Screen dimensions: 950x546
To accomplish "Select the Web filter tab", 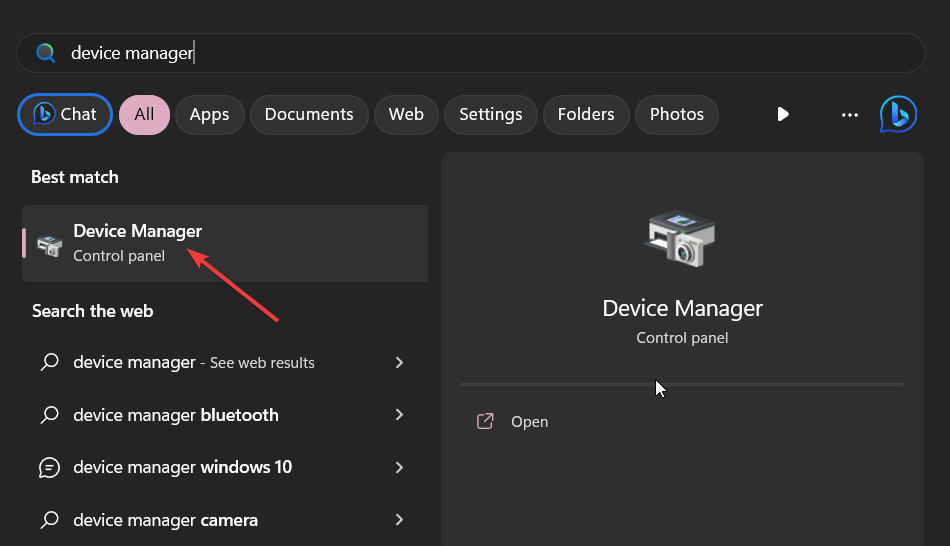I will click(x=406, y=115).
